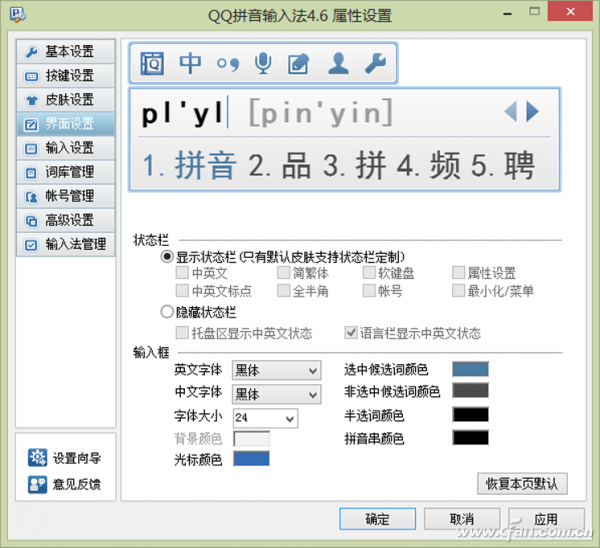
Task: Toggle the 简繁体 checkbox
Action: 284,272
